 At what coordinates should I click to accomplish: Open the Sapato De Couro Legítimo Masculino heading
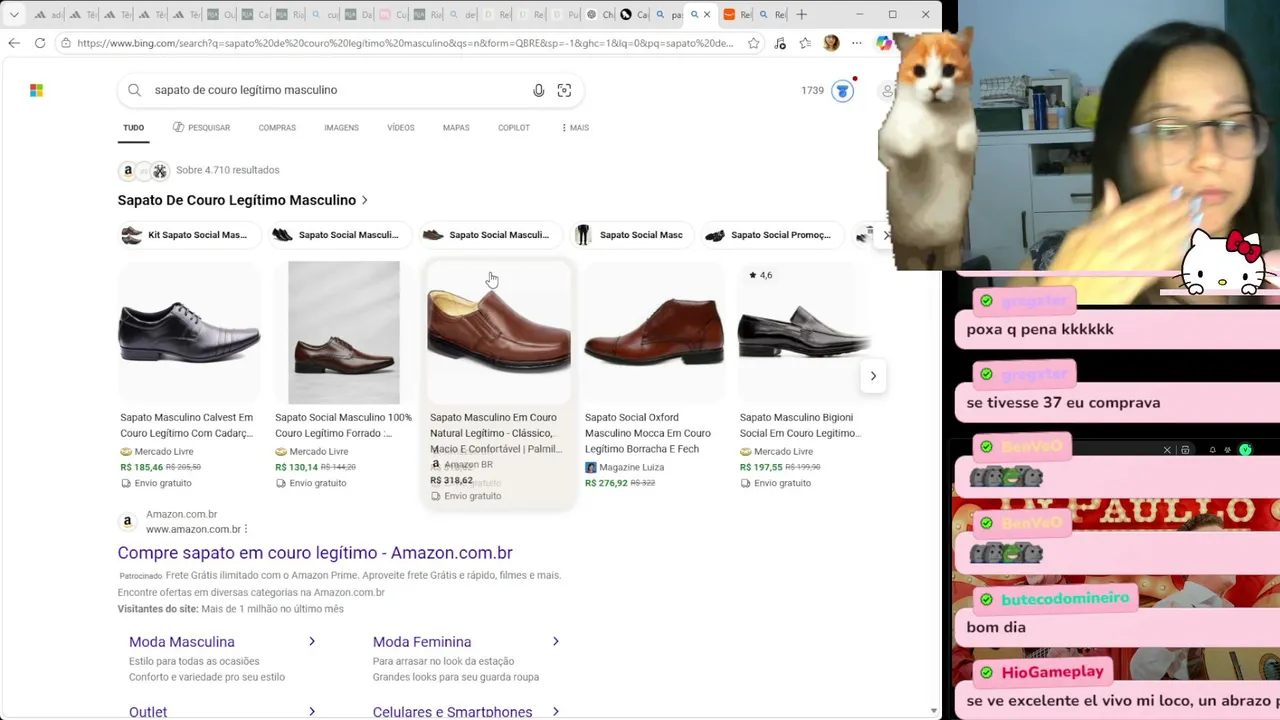pos(243,200)
